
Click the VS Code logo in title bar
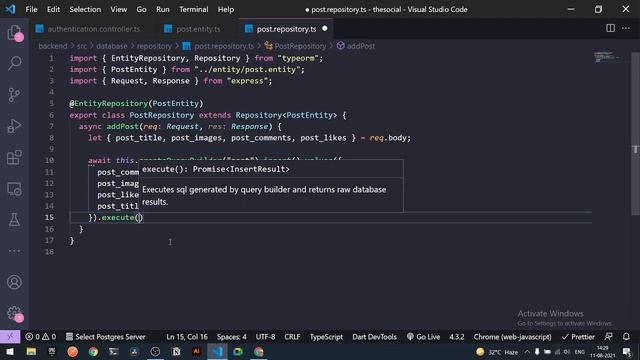click(x=11, y=9)
